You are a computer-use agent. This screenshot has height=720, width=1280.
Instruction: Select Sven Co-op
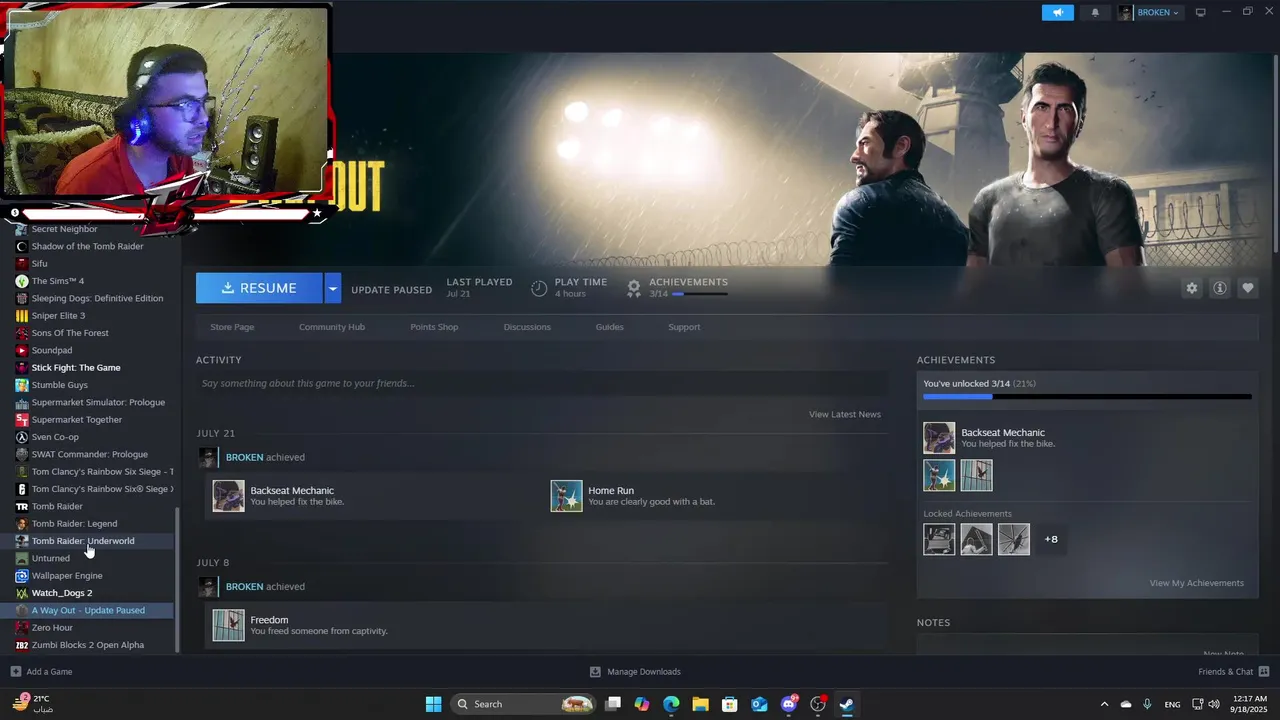[x=55, y=437]
